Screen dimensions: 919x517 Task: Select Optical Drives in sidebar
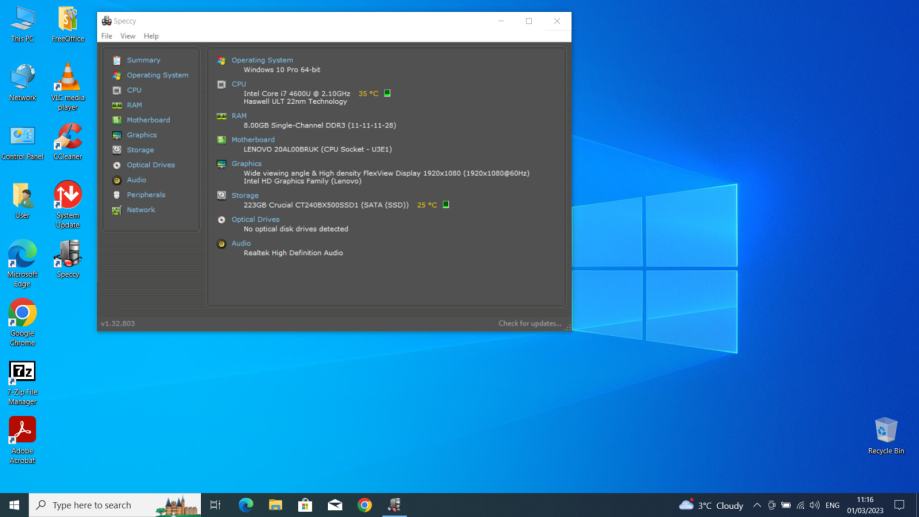150,165
